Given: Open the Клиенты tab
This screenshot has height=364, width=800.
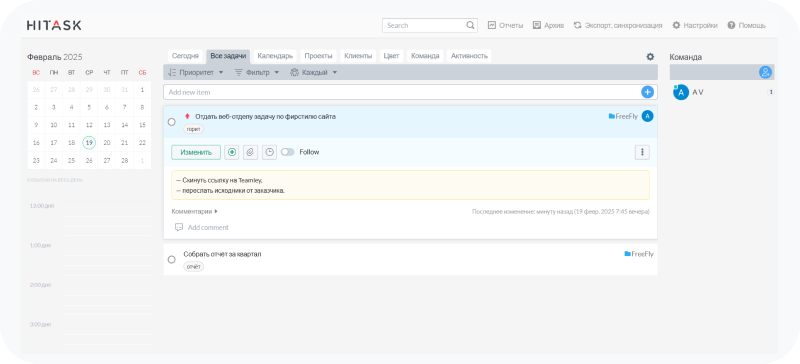Looking at the screenshot, I should [358, 56].
